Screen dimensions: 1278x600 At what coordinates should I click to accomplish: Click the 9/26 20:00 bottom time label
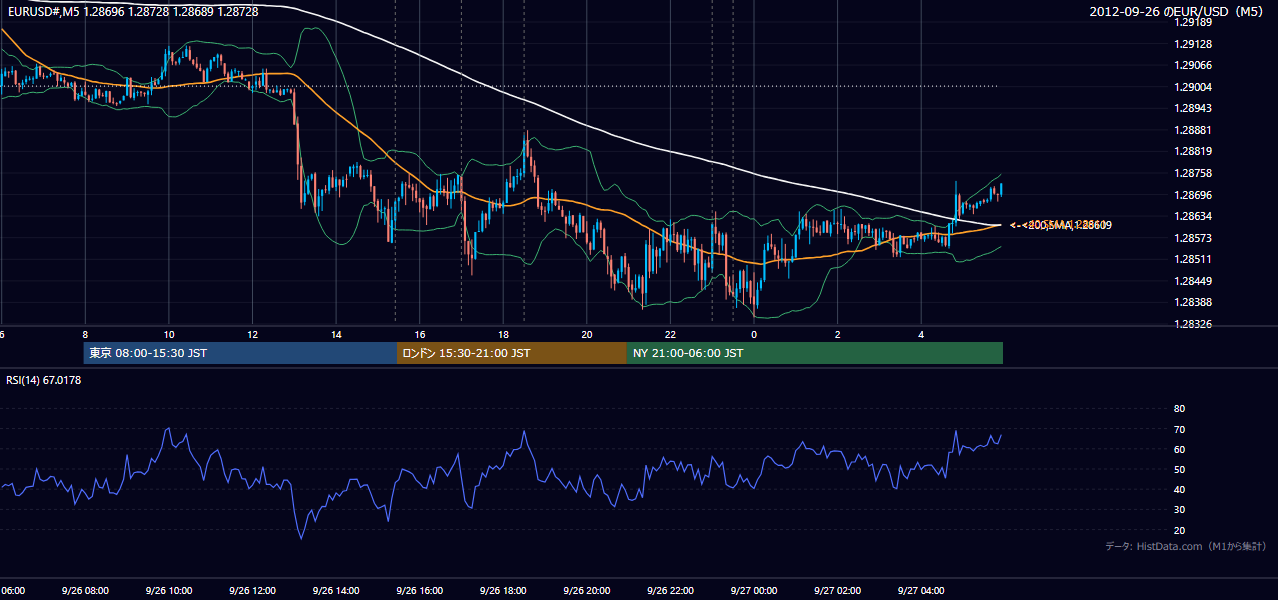click(586, 590)
